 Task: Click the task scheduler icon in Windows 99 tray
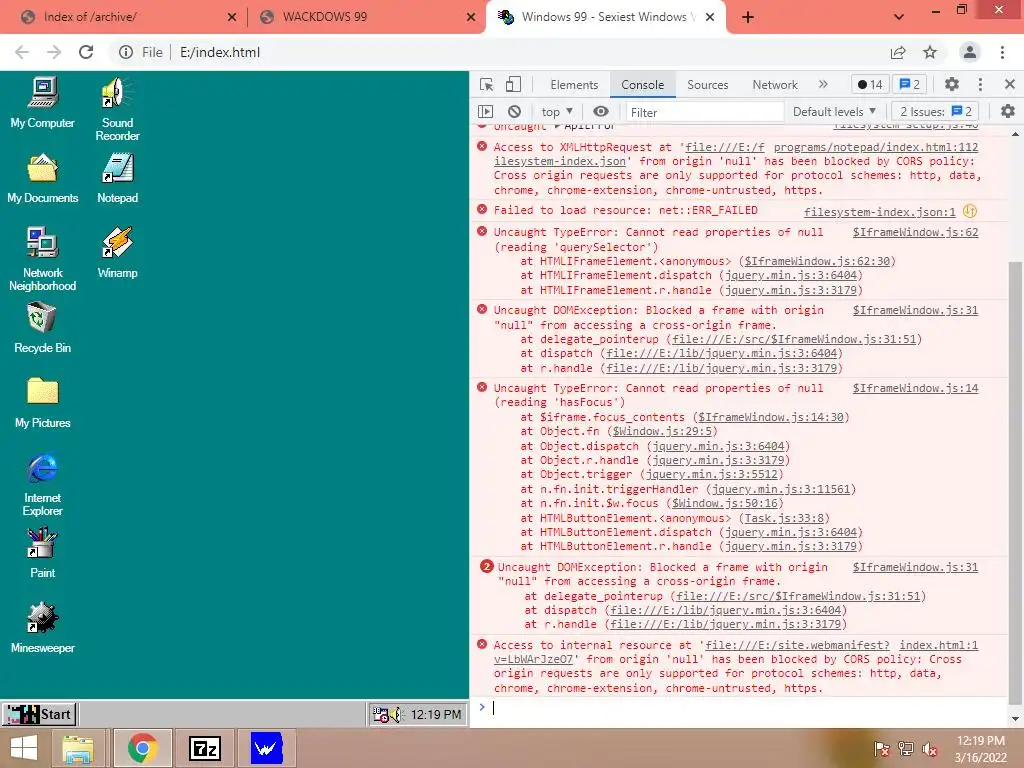point(380,715)
